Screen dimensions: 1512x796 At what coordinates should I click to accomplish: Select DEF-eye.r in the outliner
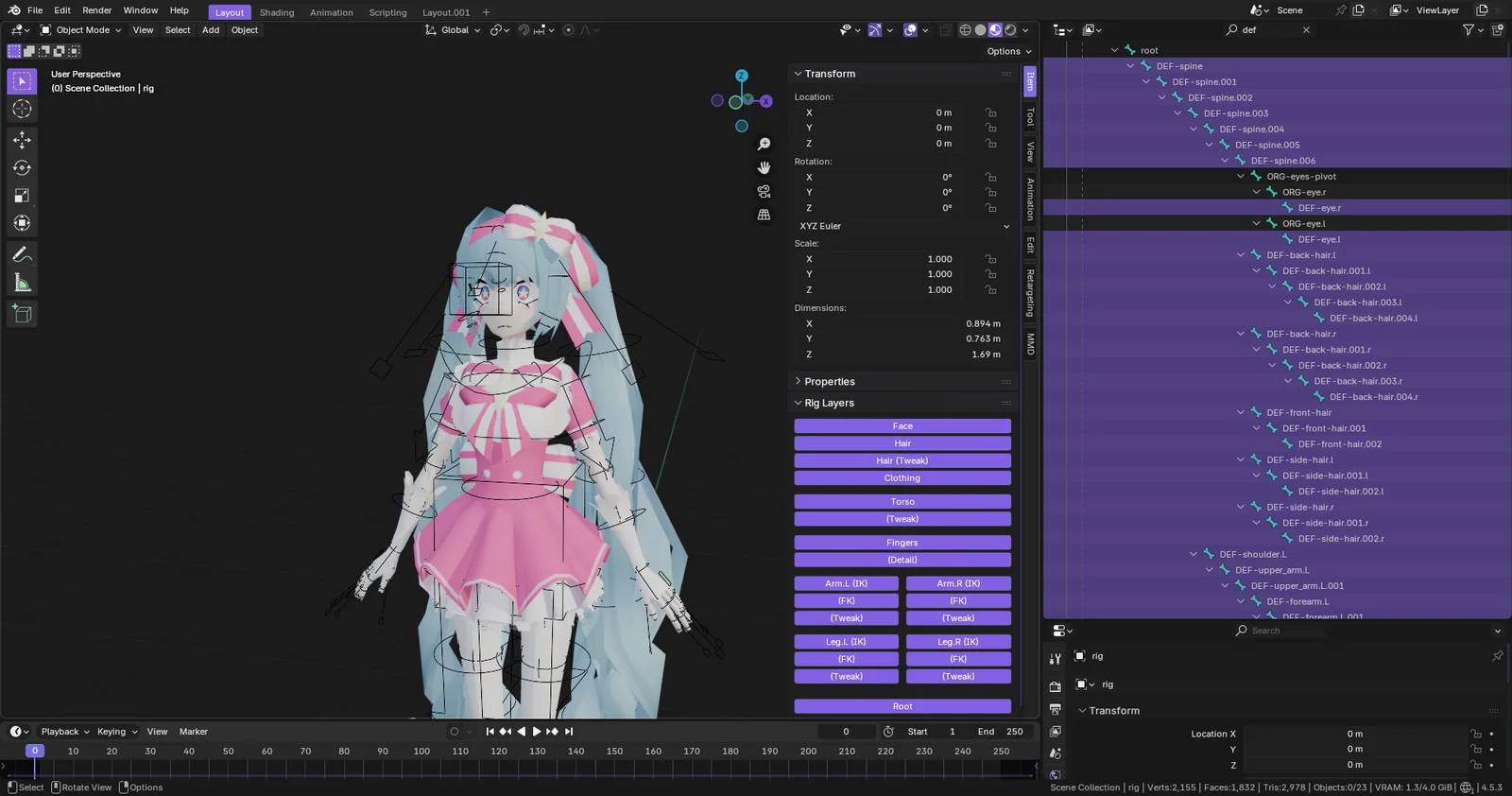tap(1319, 208)
